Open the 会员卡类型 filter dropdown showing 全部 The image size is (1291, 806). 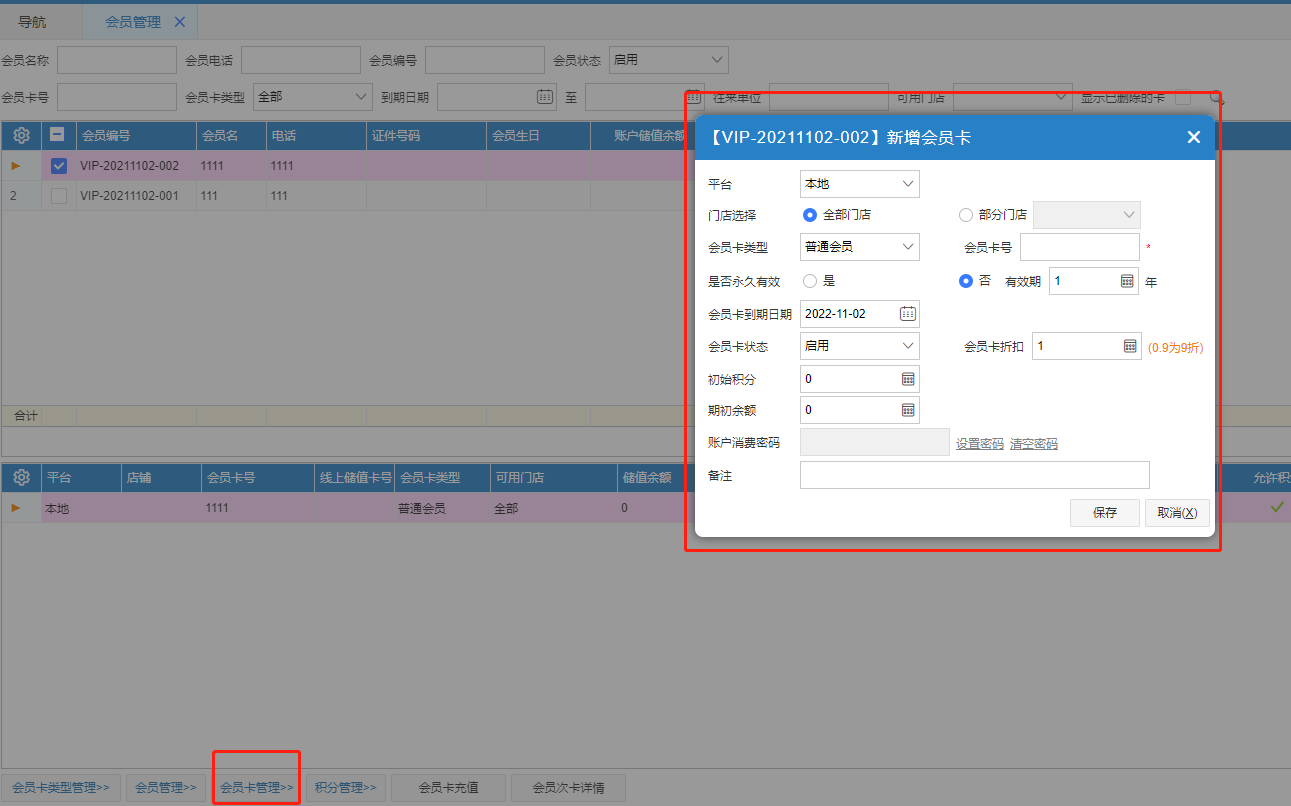[313, 97]
